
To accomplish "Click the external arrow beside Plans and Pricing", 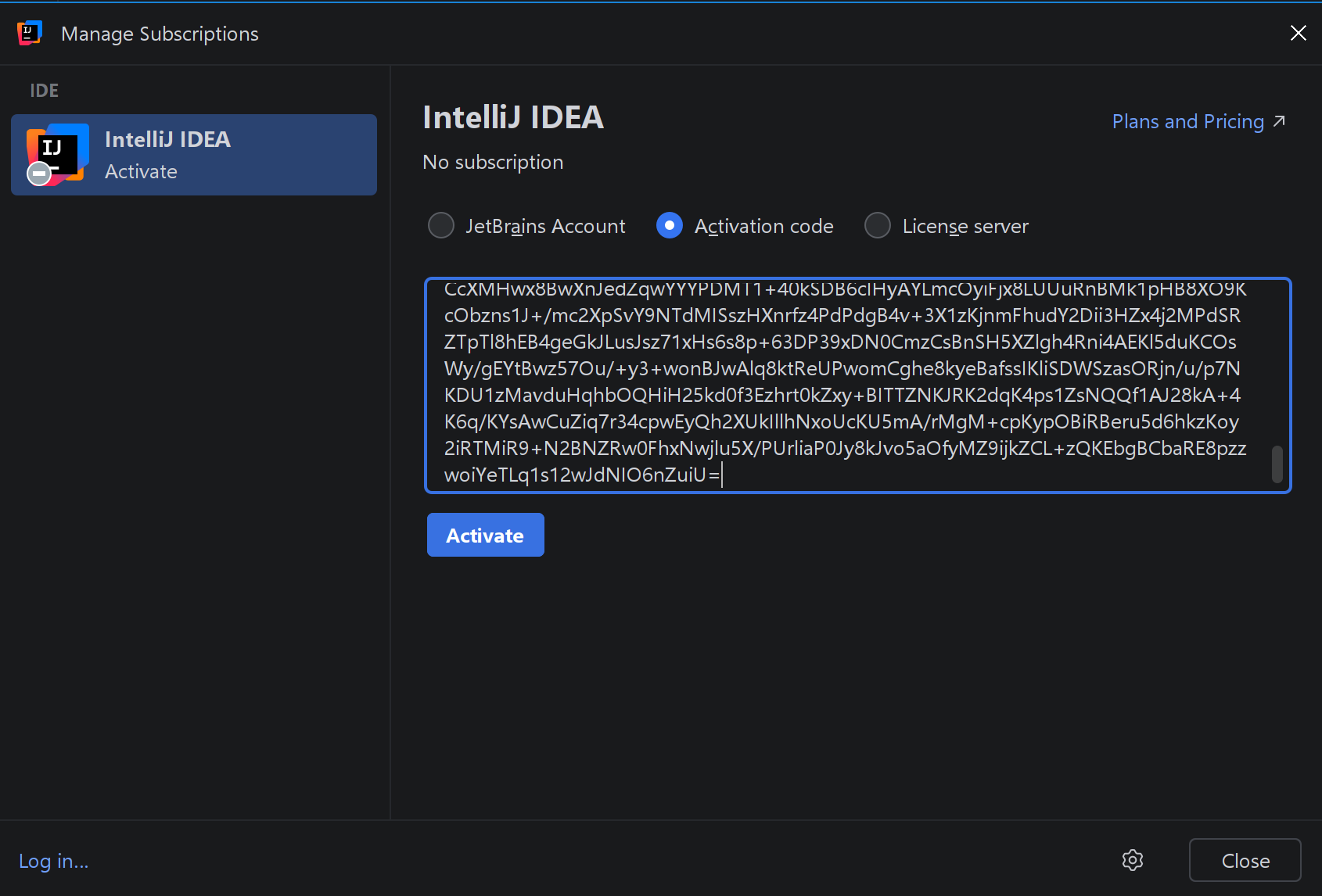I will click(1279, 121).
